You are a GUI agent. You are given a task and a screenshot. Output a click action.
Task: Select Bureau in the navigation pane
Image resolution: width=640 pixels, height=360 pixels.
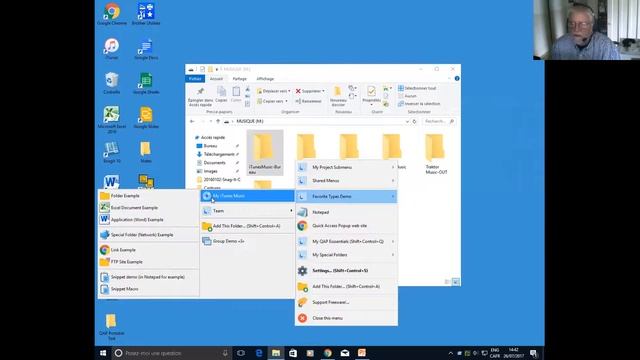[x=210, y=146]
